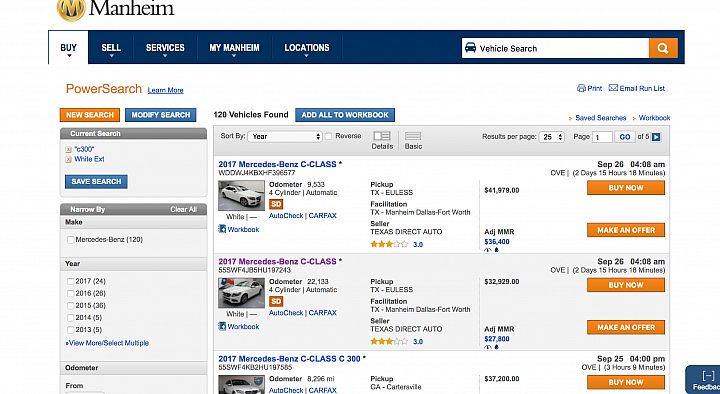This screenshot has width=720, height=394.
Task: Tick the 2015 (36) year checkbox
Action: pyautogui.click(x=70, y=305)
